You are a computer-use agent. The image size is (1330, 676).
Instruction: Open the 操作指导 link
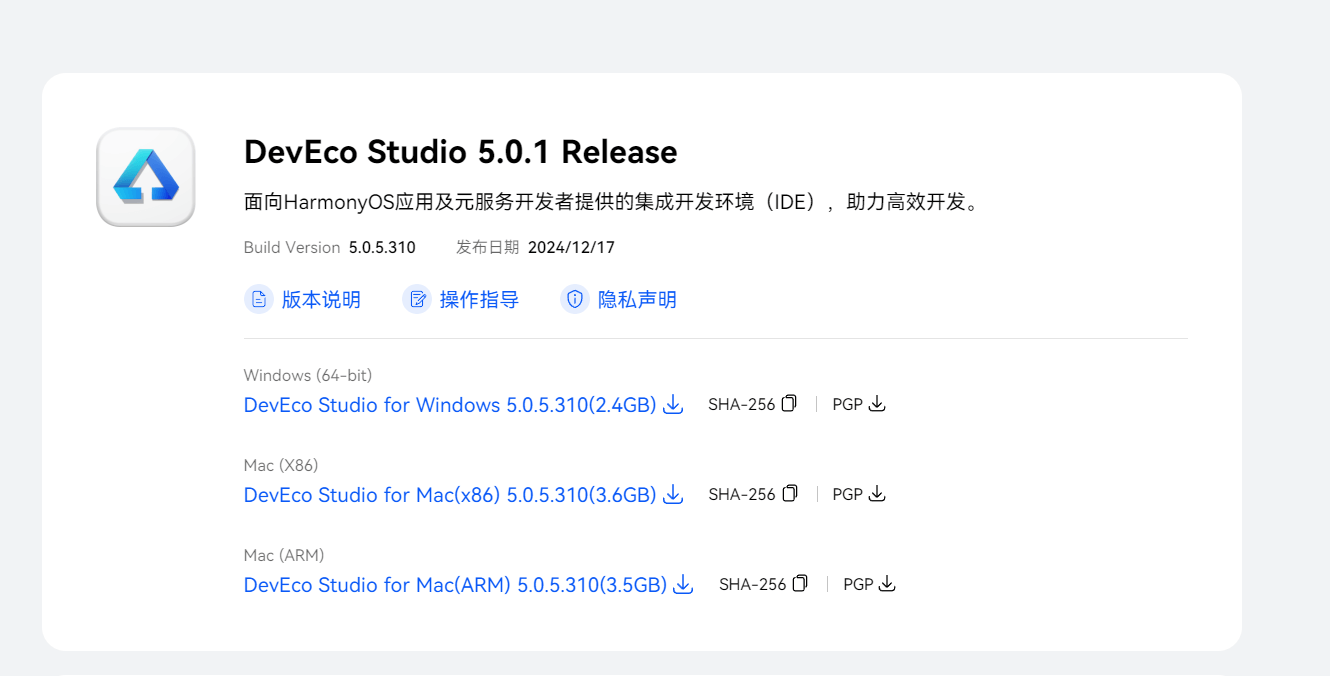tap(479, 300)
